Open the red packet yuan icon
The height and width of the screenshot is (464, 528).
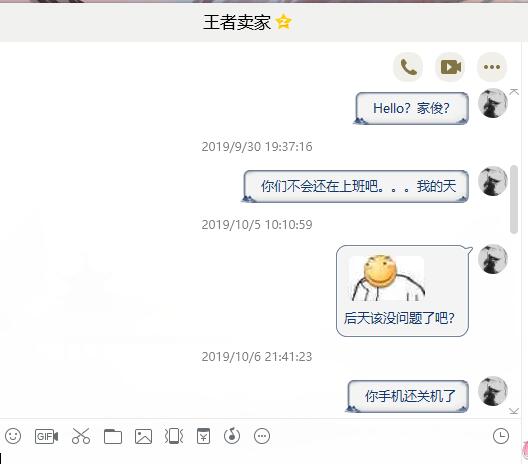click(203, 436)
